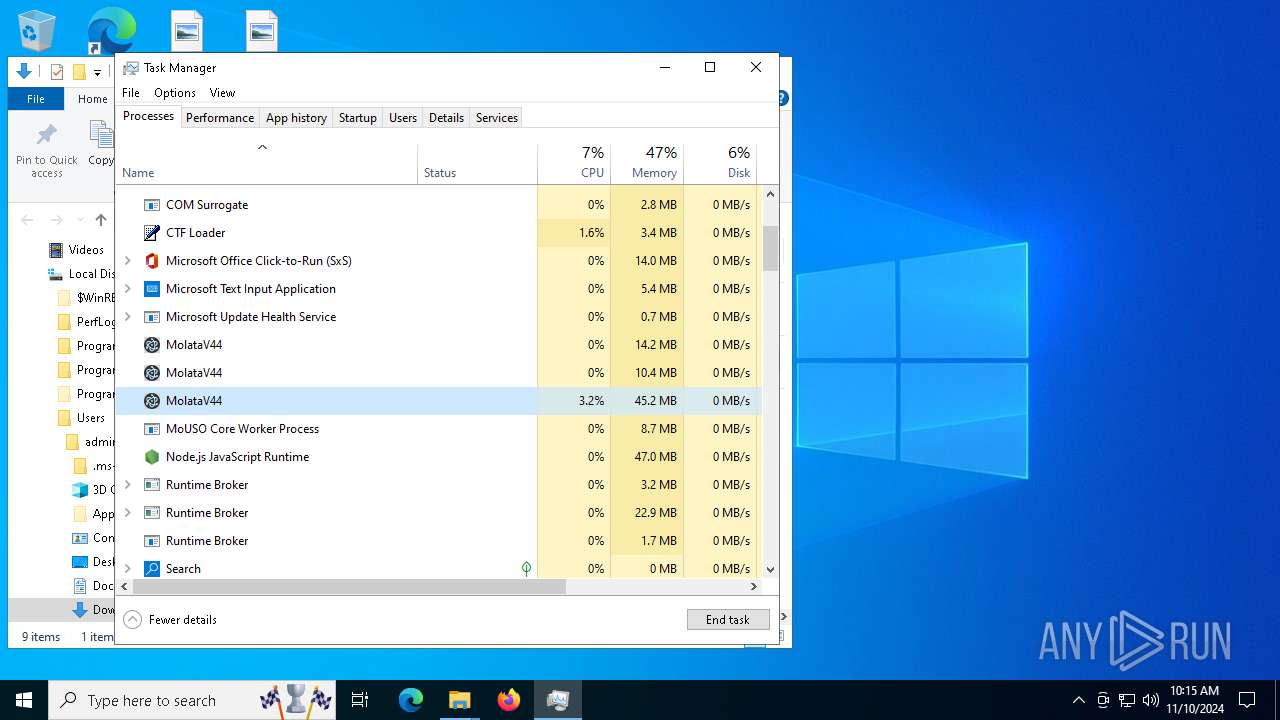Show hidden system tray icons
The height and width of the screenshot is (720, 1280).
[x=1078, y=700]
